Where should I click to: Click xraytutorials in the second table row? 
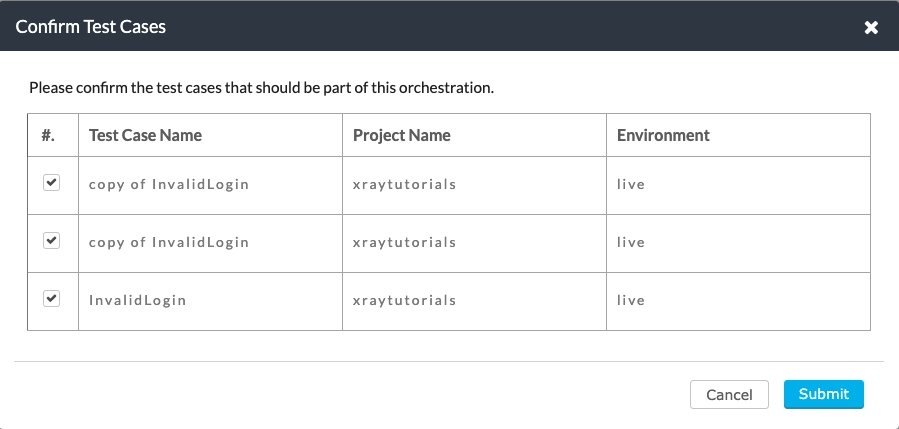point(405,243)
